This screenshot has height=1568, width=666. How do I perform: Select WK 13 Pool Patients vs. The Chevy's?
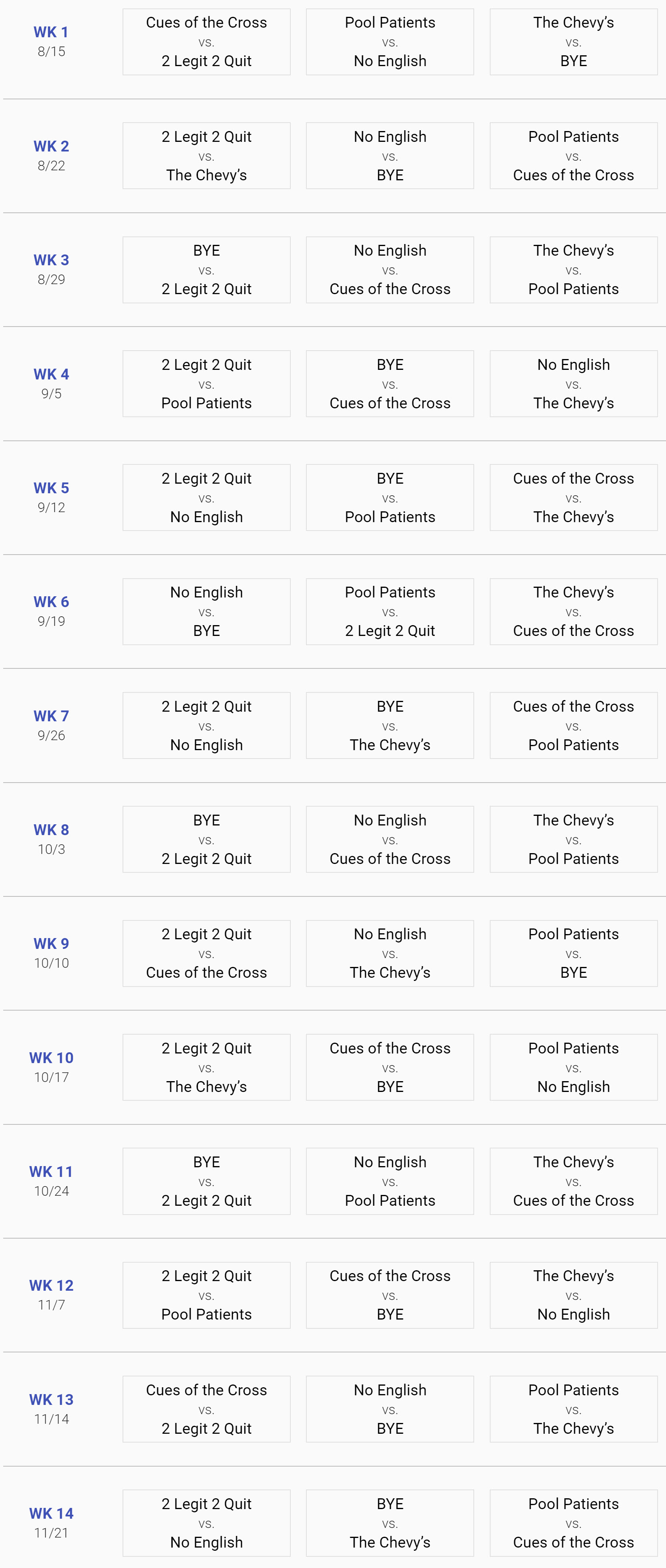pos(573,1409)
